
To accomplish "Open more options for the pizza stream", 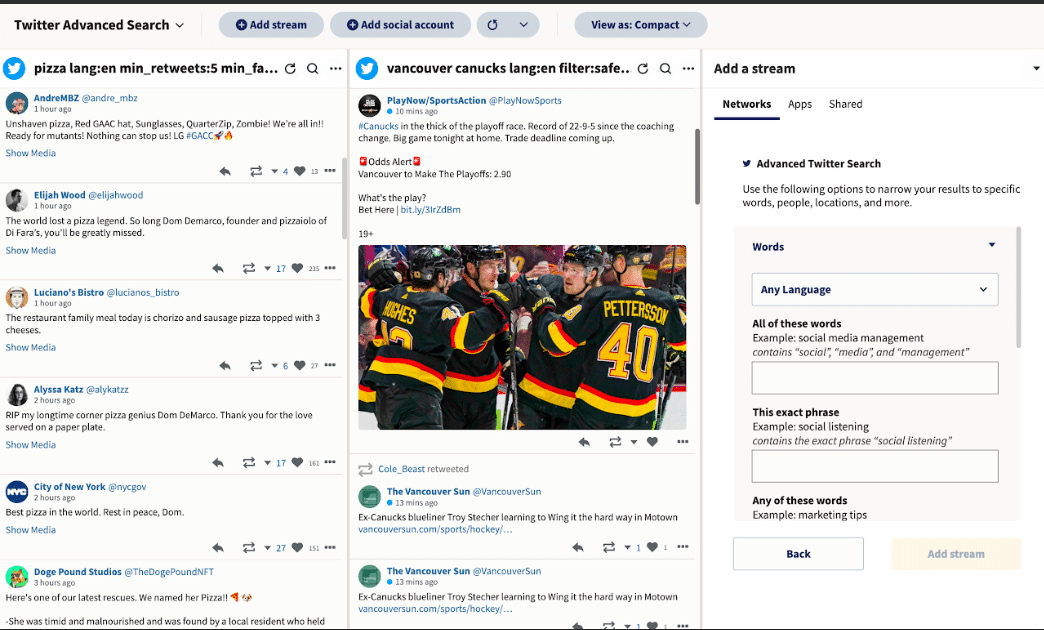I will pos(336,69).
